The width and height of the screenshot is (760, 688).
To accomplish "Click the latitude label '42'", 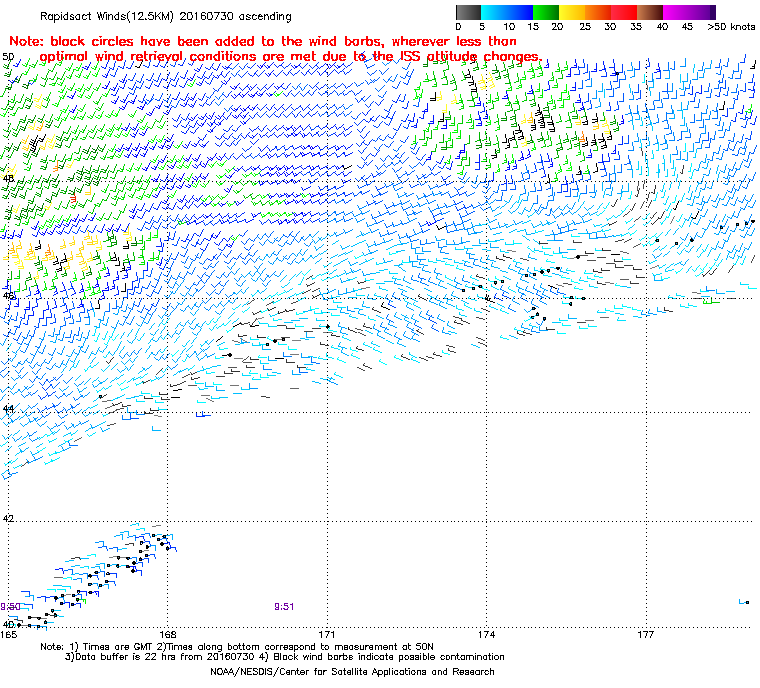I will point(8,519).
